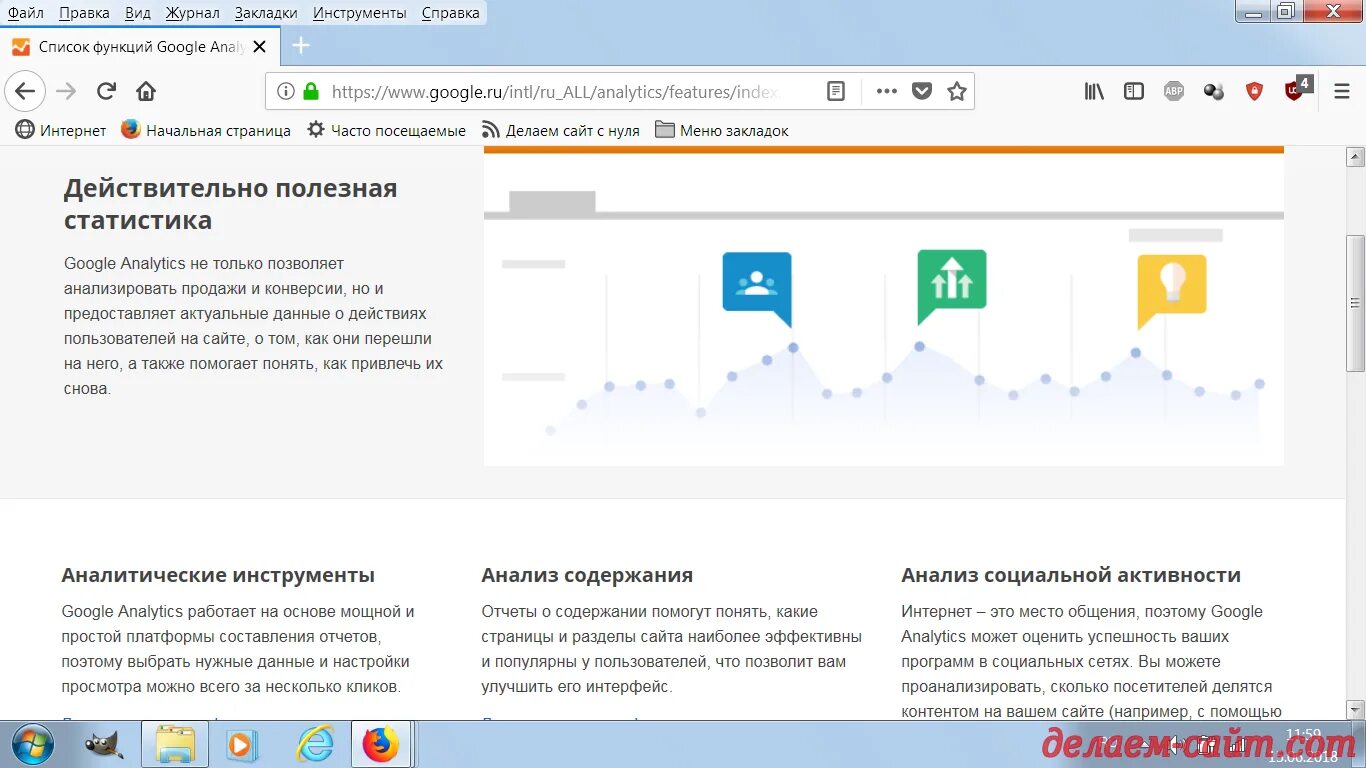Open the Правка menu
Screen dimensions: 1366x768
click(84, 13)
